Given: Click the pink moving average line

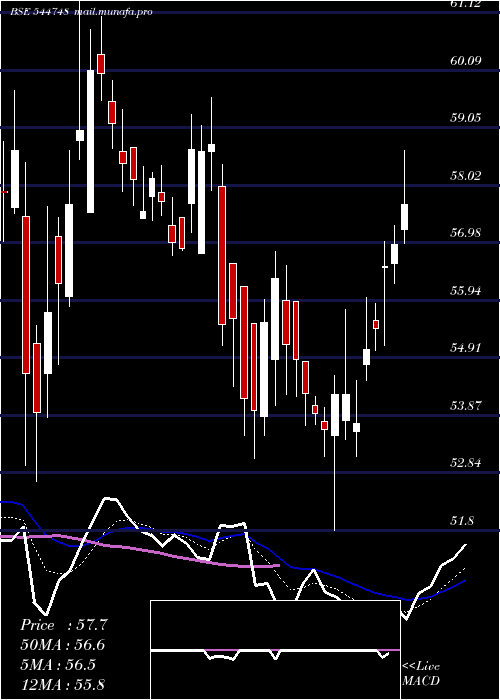Looking at the screenshot, I should click(x=140, y=551).
